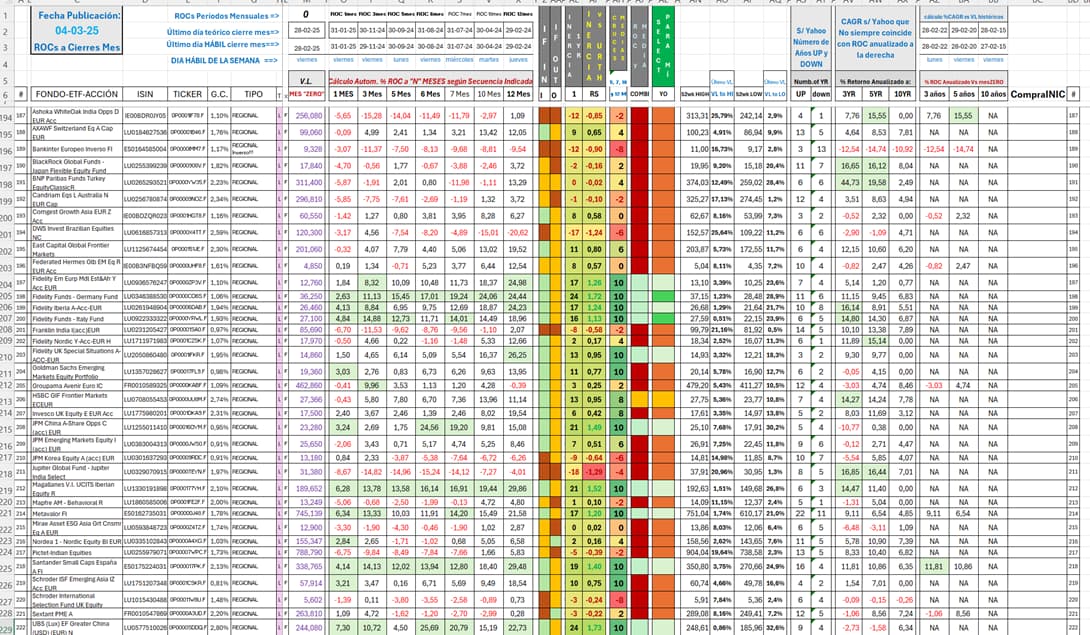Viewport: 1090px width, 635px height.
Task: Select row header 194
Action: tap(6, 118)
